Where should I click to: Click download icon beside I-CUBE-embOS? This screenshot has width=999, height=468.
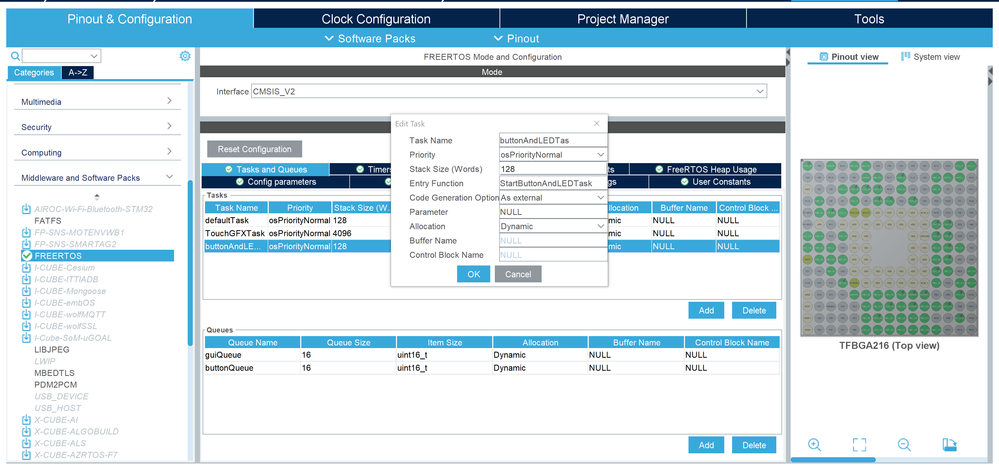click(x=26, y=302)
